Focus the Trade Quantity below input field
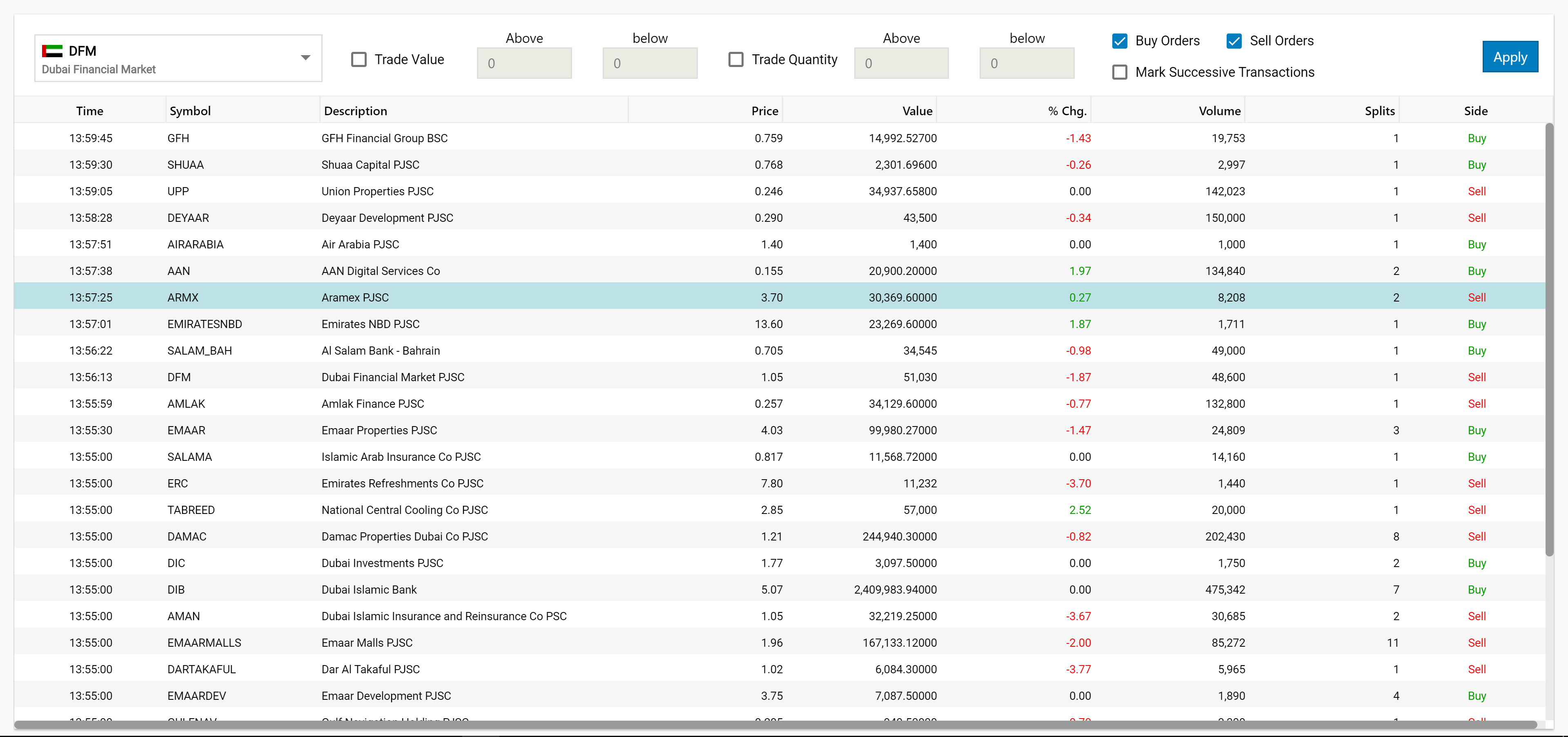The width and height of the screenshot is (1568, 737). pyautogui.click(x=1027, y=63)
